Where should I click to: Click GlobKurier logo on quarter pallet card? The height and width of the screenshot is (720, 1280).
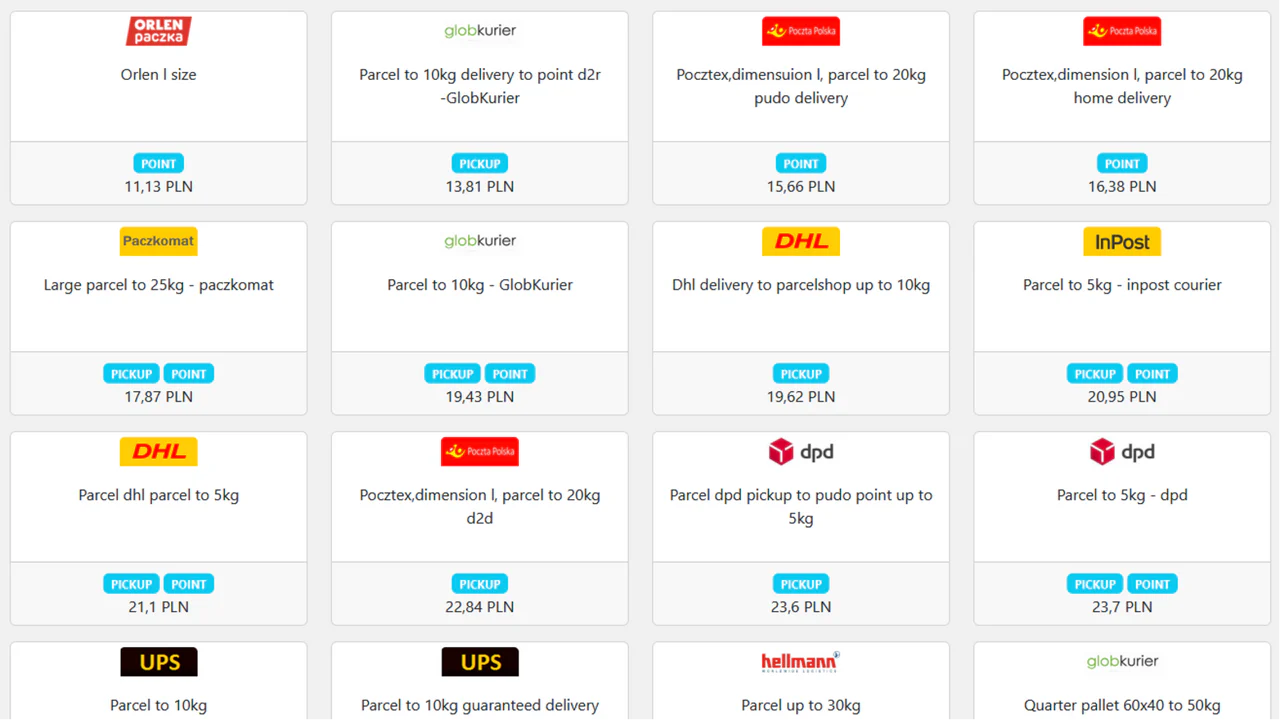[1122, 661]
